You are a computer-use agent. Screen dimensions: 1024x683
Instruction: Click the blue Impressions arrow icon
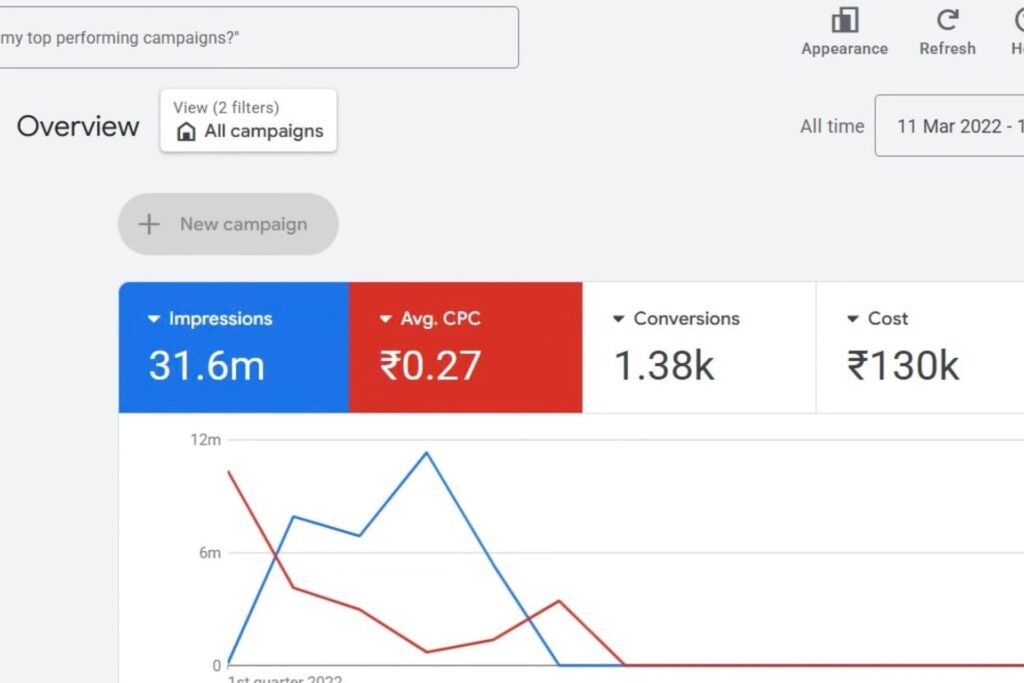(x=152, y=319)
